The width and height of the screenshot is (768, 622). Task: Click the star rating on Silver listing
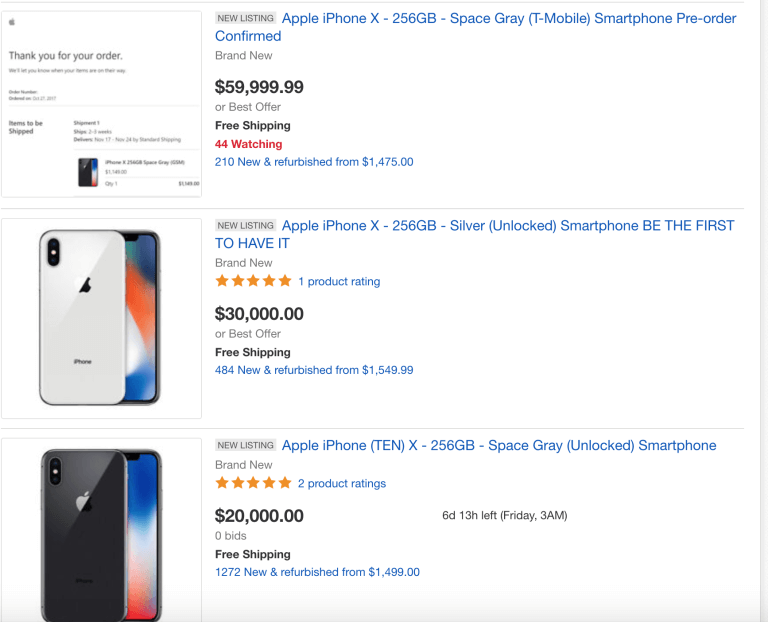pyautogui.click(x=254, y=281)
